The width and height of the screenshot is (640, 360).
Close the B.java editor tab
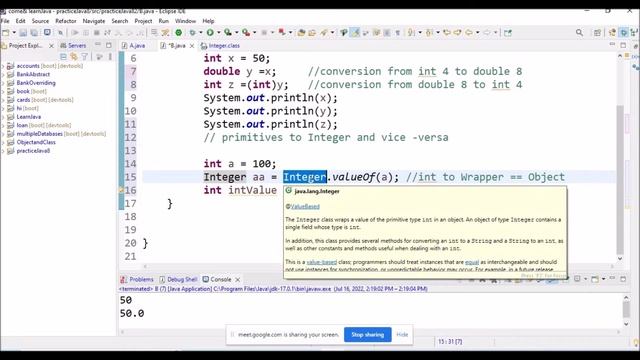click(192, 46)
